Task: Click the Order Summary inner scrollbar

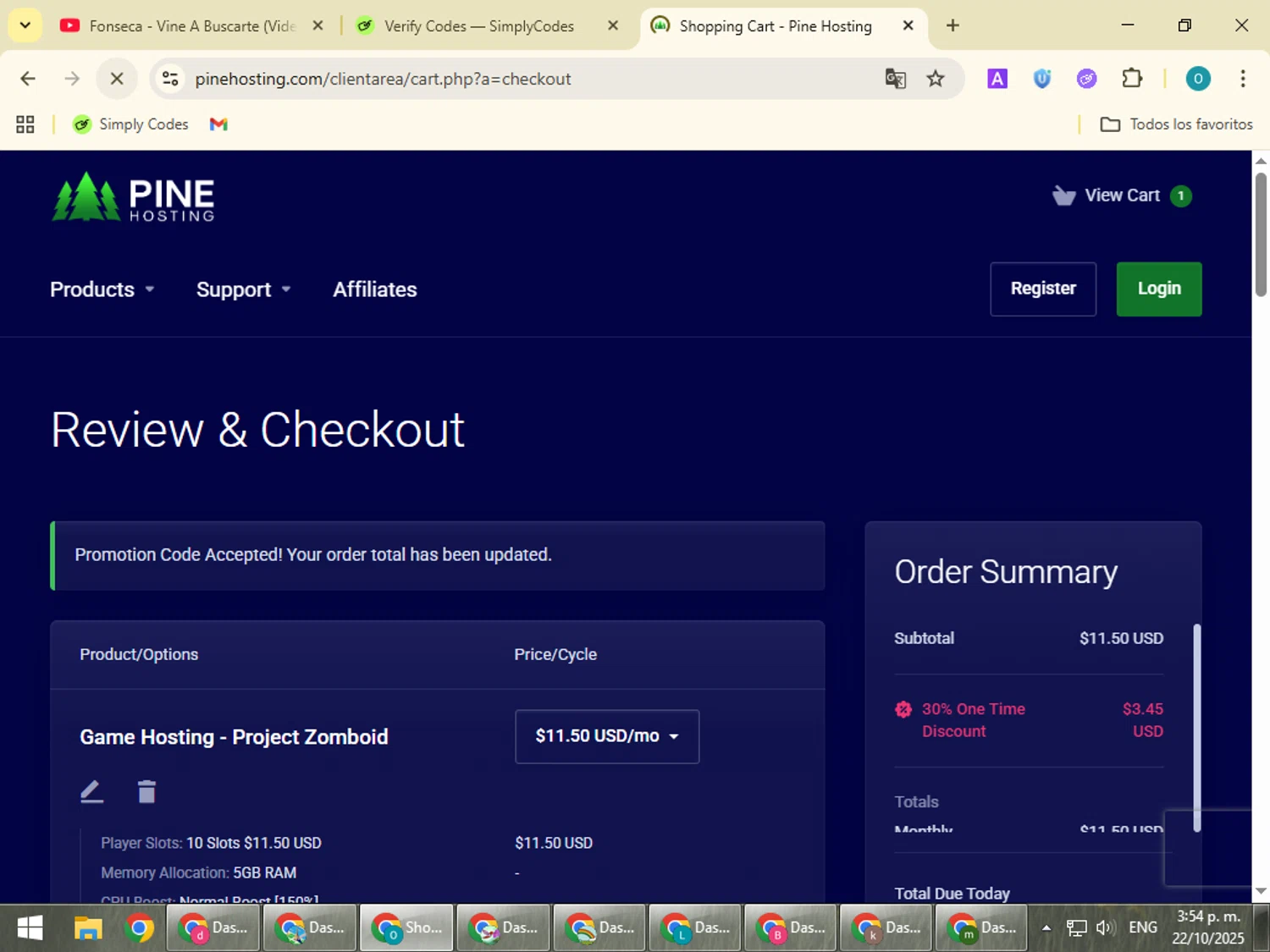Action: [x=1196, y=728]
